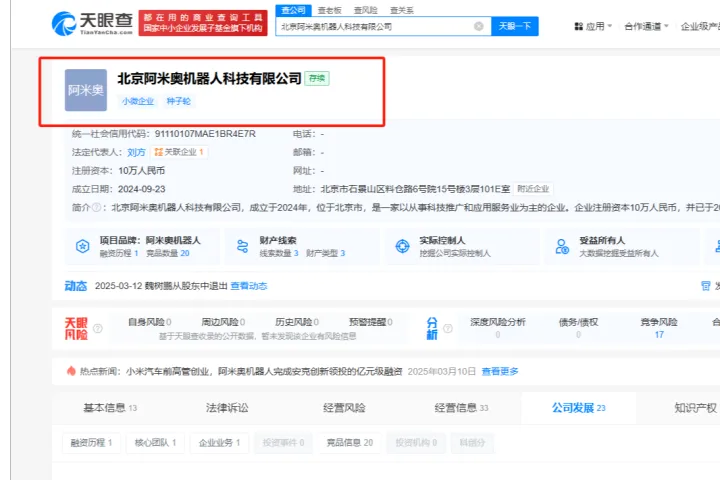Screen dimensions: 720x480
Task: Switch to 法律诉讼 tab
Action: pyautogui.click(x=227, y=408)
